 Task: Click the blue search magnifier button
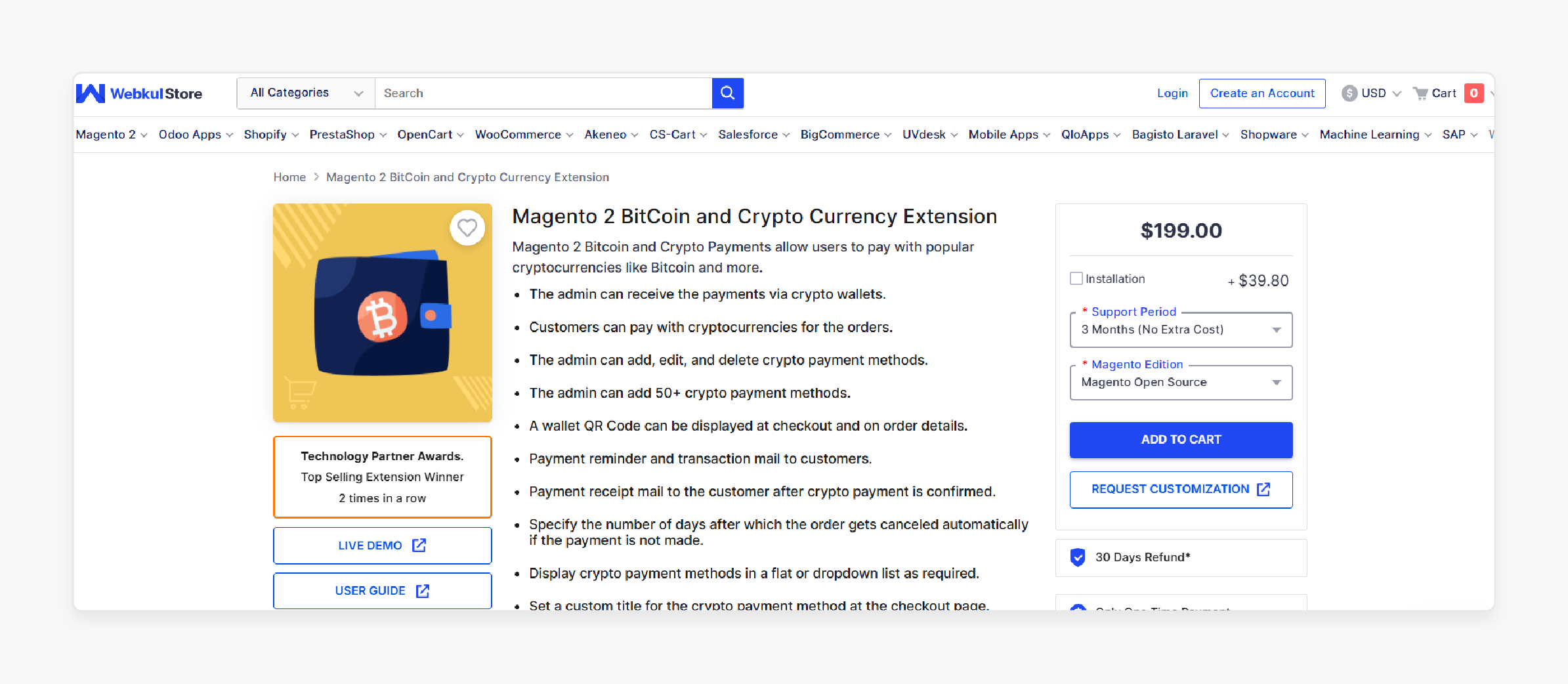727,93
